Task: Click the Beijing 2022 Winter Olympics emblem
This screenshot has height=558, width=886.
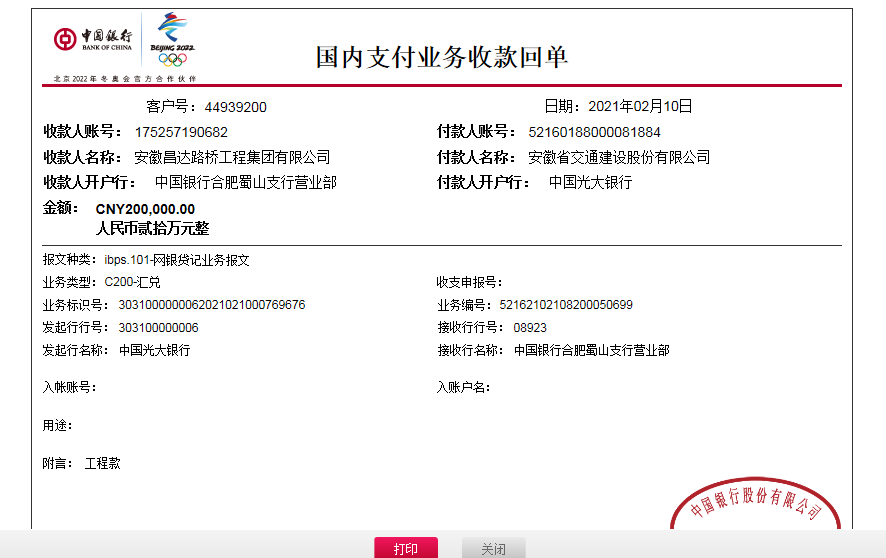Action: click(172, 29)
